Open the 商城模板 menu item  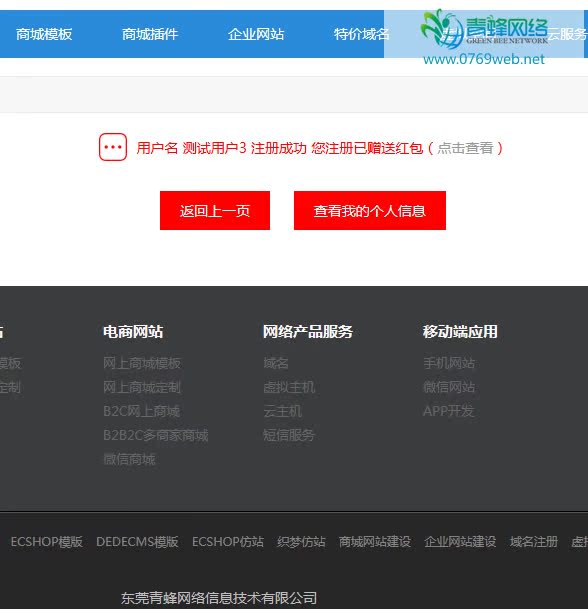(44, 34)
